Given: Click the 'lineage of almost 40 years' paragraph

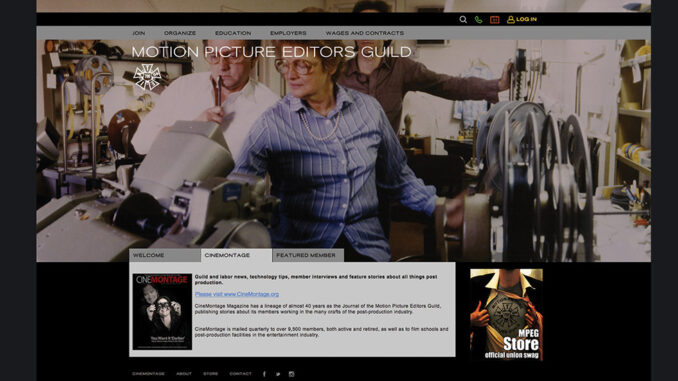Looking at the screenshot, I should click(318, 309).
